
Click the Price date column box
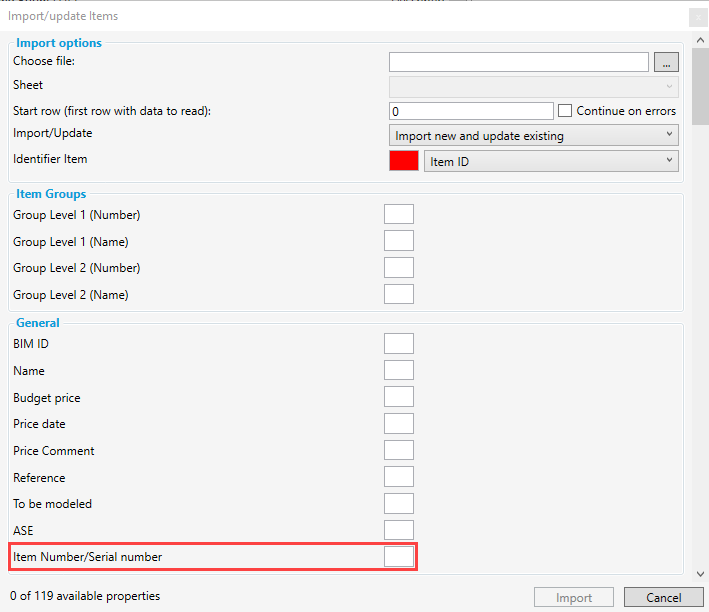pos(399,424)
